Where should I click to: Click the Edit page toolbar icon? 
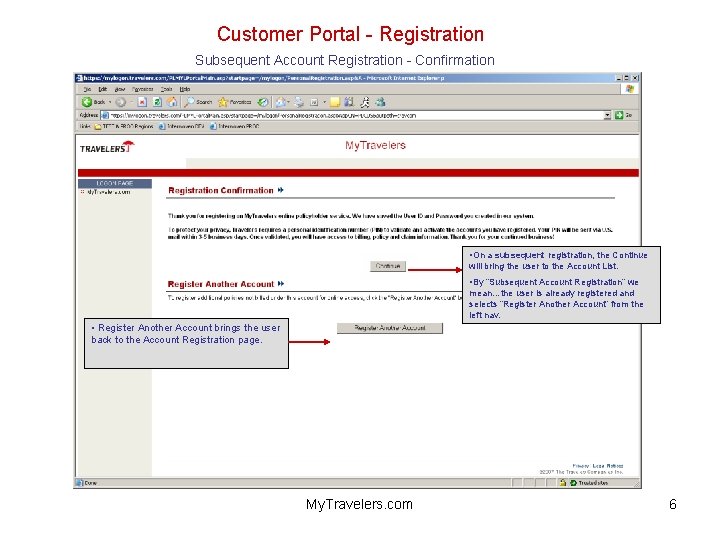pyautogui.click(x=315, y=102)
